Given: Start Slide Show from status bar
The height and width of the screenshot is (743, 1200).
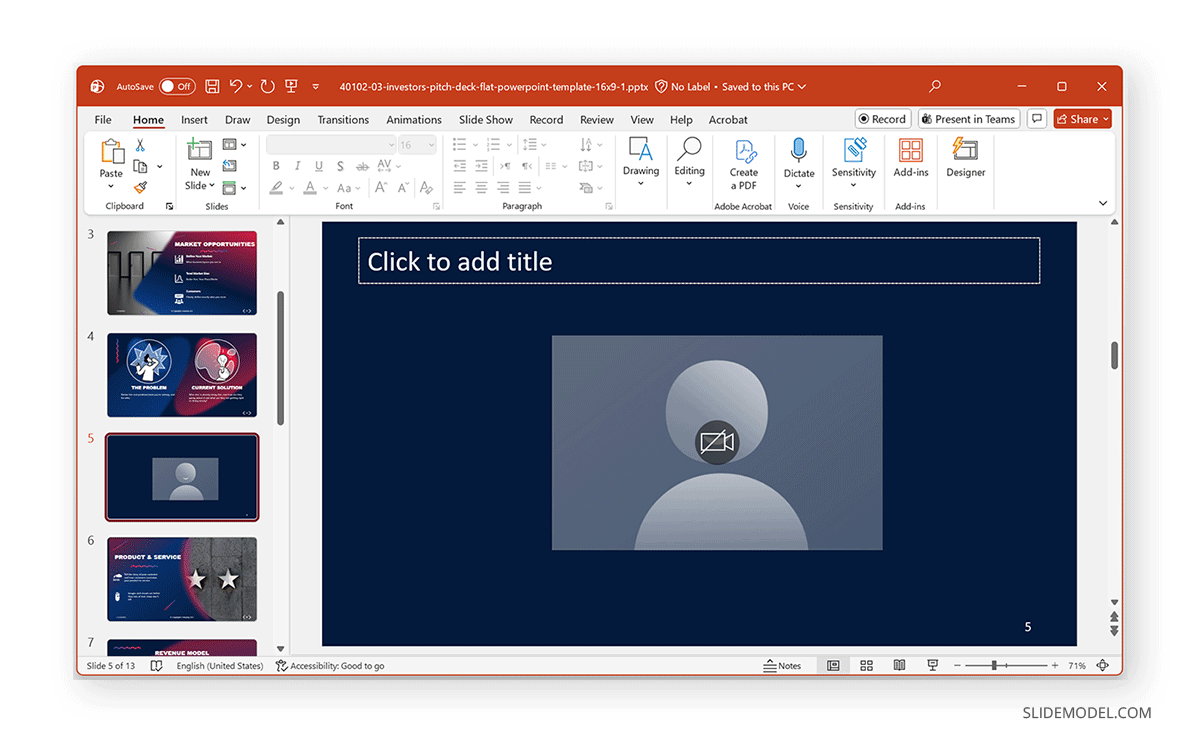Looking at the screenshot, I should tap(932, 665).
